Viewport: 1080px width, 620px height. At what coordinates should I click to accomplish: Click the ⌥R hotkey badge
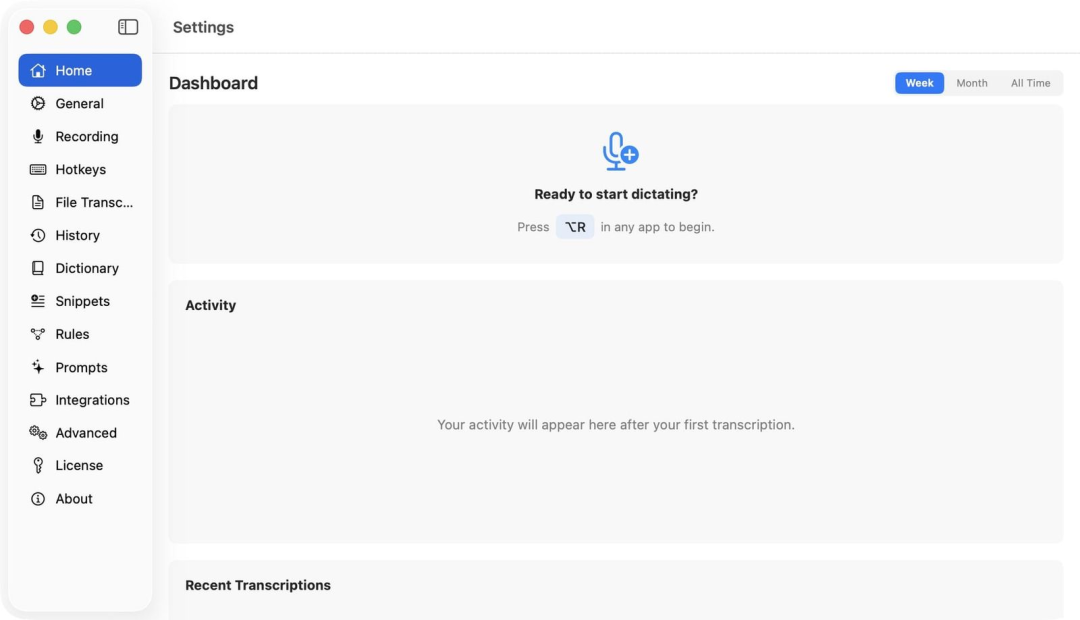[x=575, y=227]
